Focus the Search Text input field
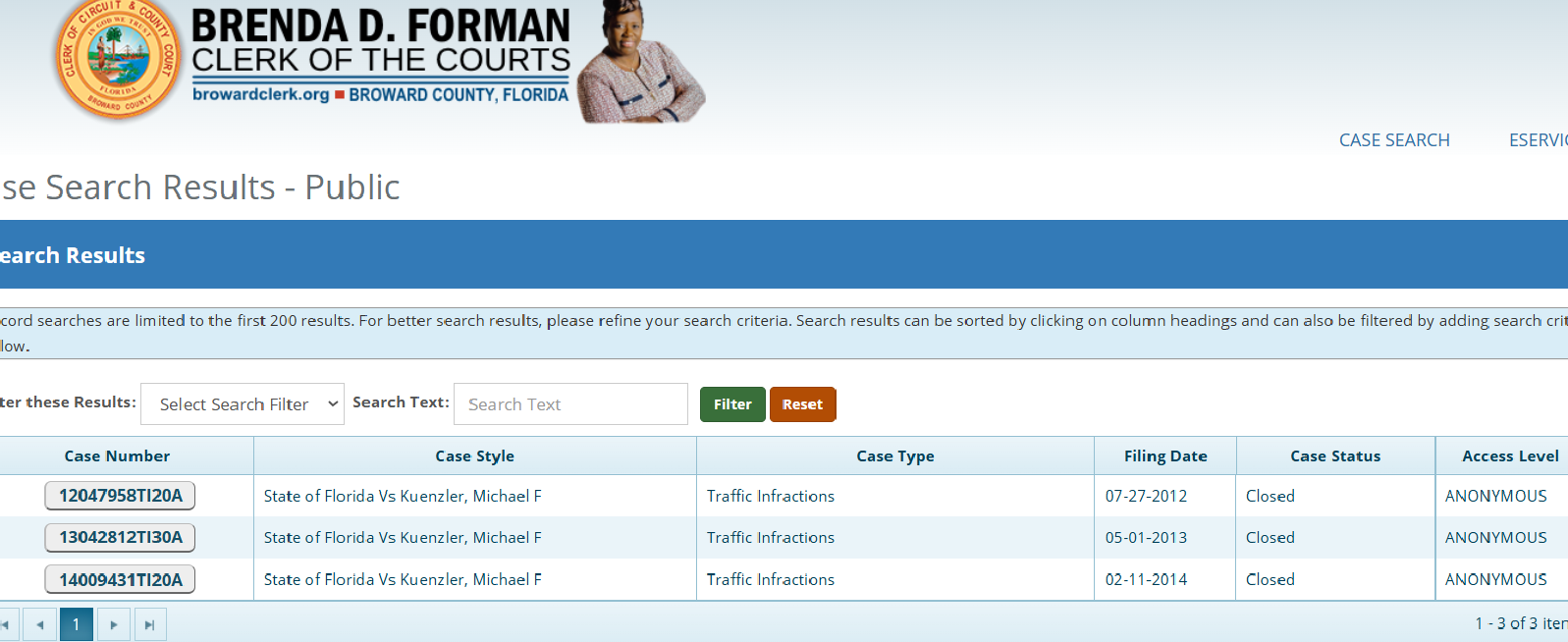Viewport: 1568px width, 642px height. point(570,404)
